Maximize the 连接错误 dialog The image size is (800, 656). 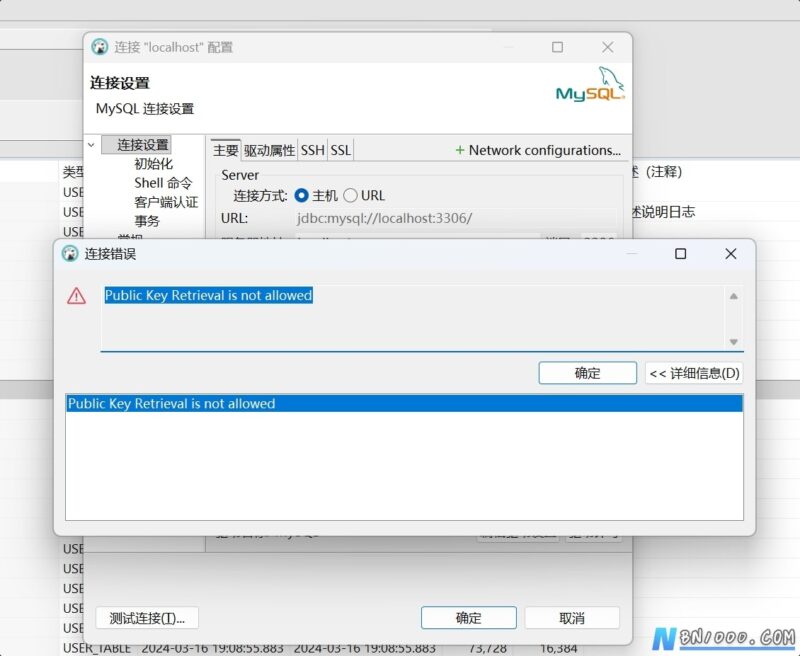(x=681, y=254)
